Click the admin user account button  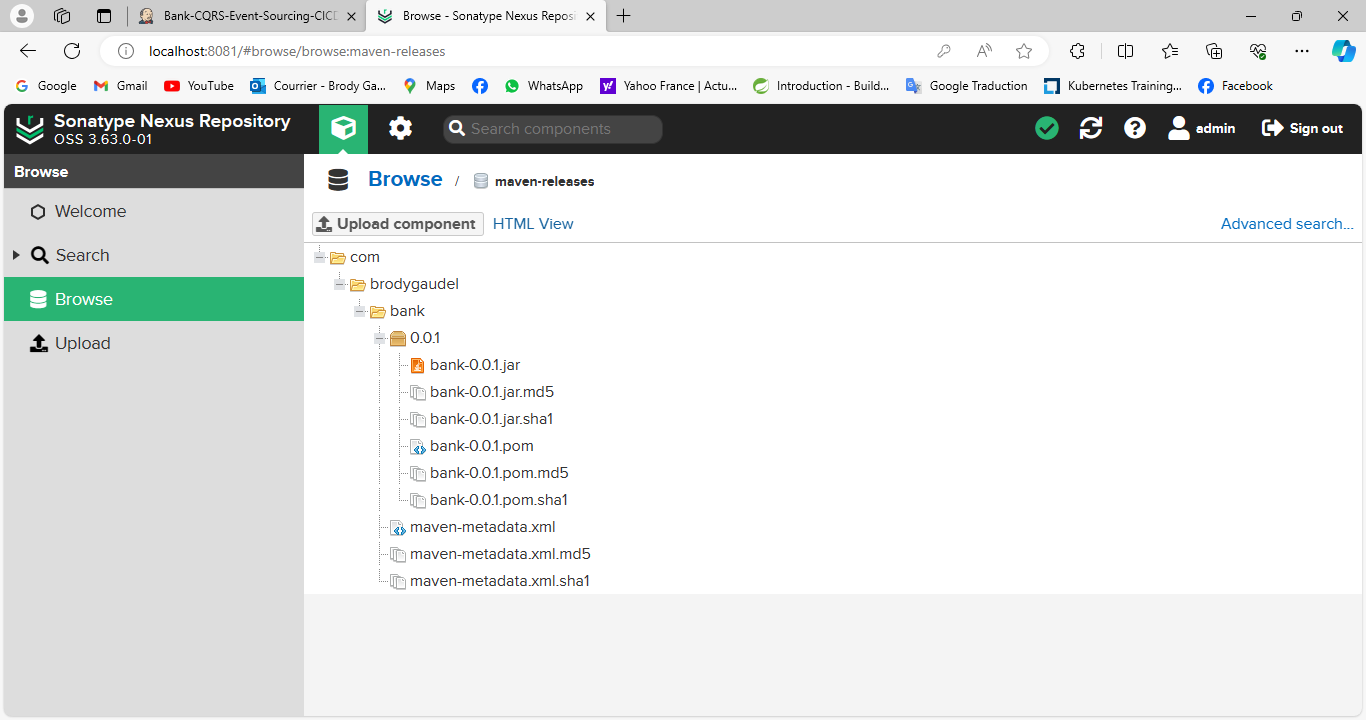(x=1202, y=128)
